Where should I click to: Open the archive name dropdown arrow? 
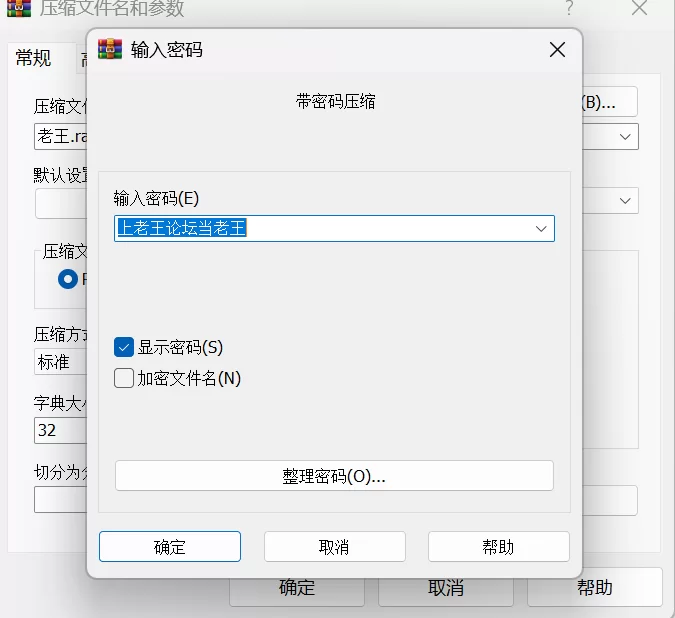tap(625, 137)
